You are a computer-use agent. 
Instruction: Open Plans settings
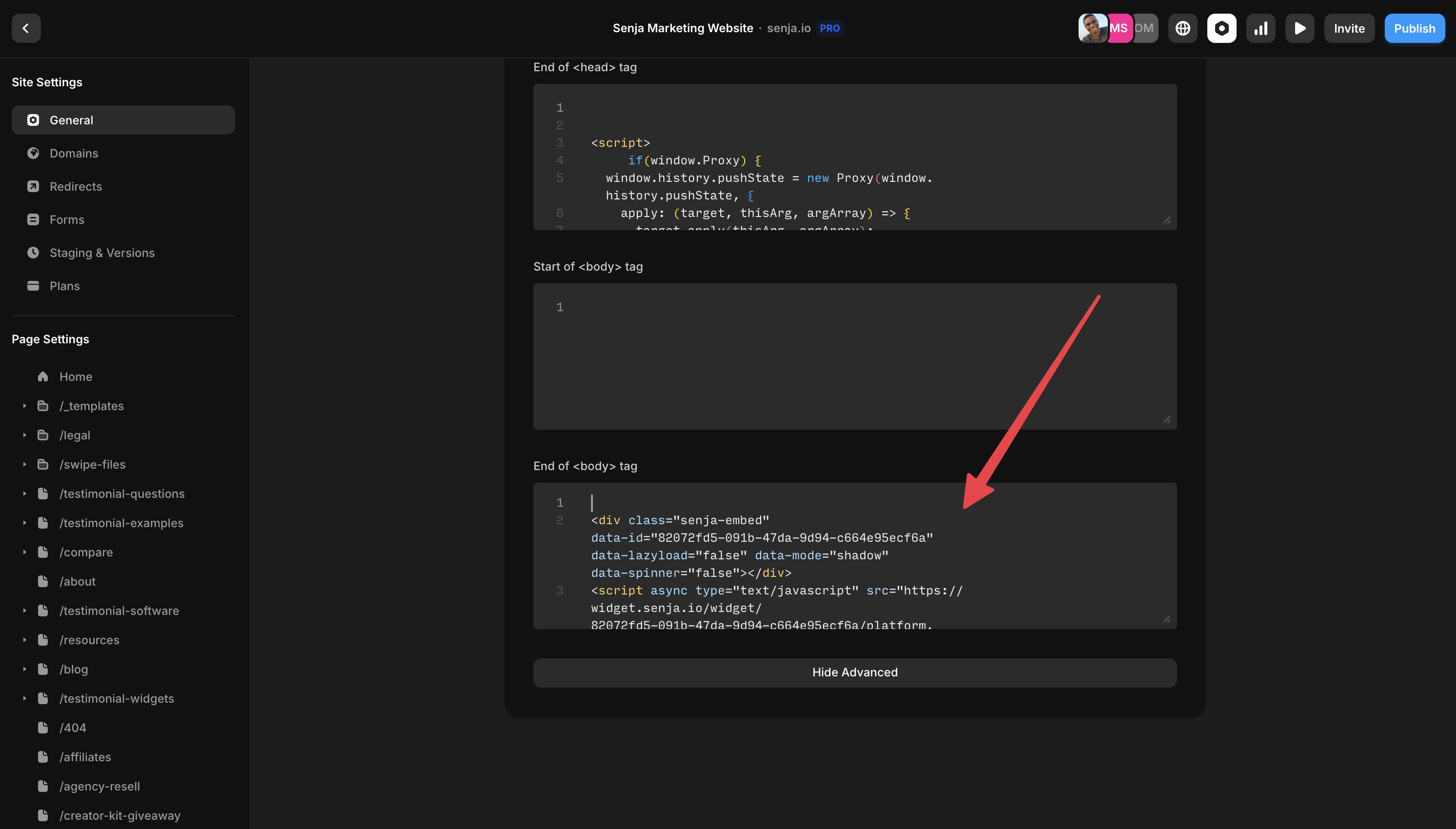tap(123, 286)
